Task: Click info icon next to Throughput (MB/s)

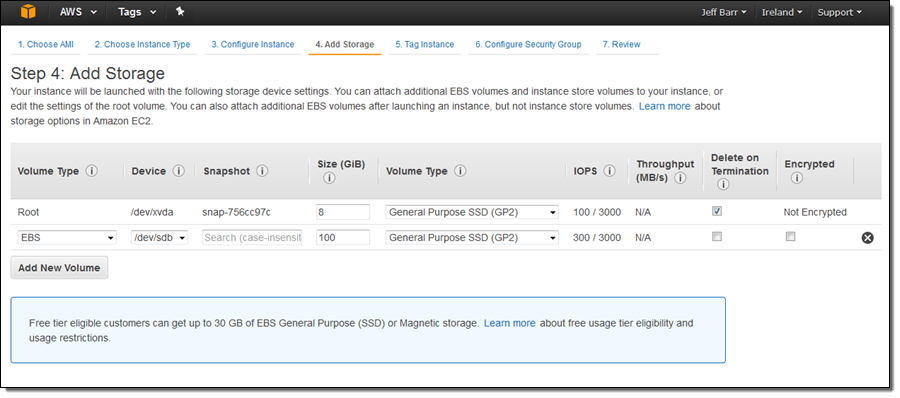Action: tap(680, 178)
